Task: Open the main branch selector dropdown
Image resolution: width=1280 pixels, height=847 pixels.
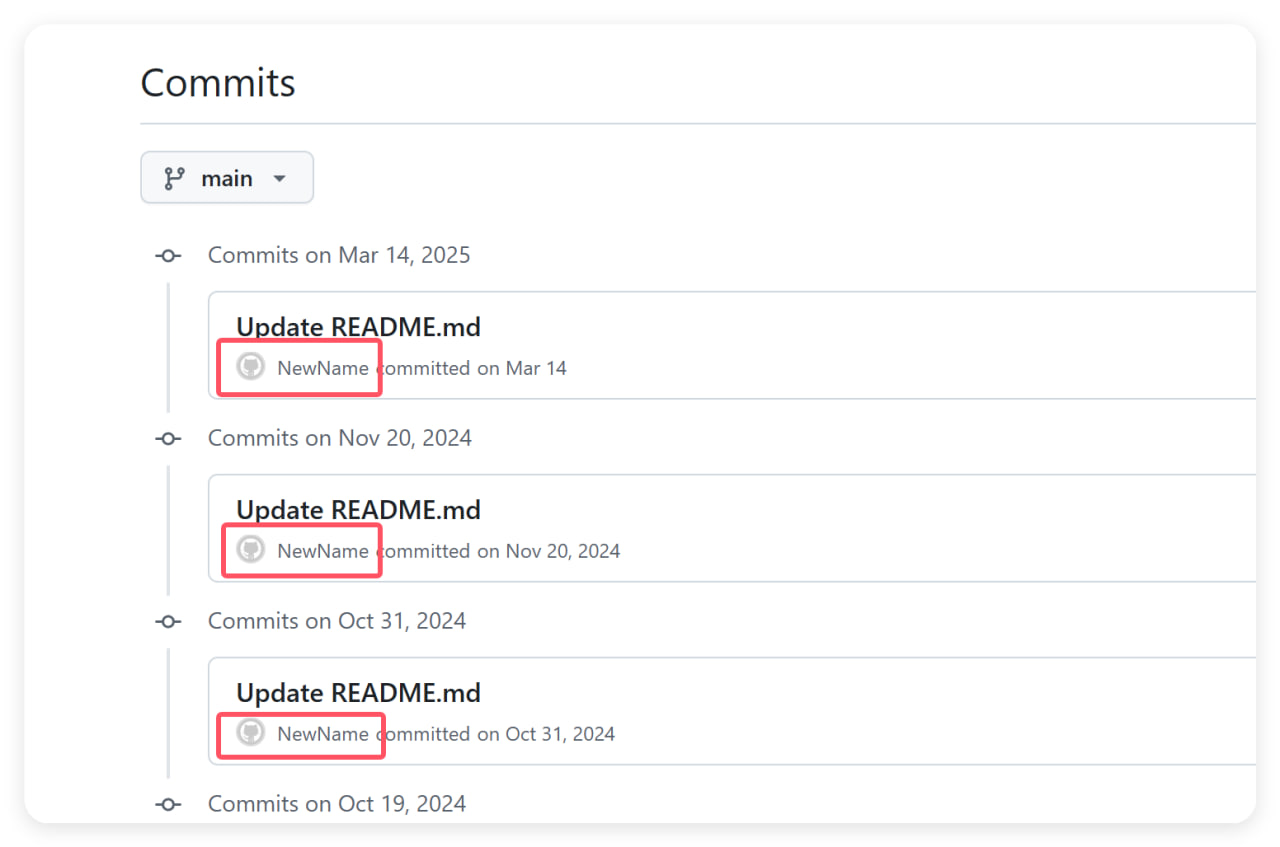Action: [x=227, y=178]
